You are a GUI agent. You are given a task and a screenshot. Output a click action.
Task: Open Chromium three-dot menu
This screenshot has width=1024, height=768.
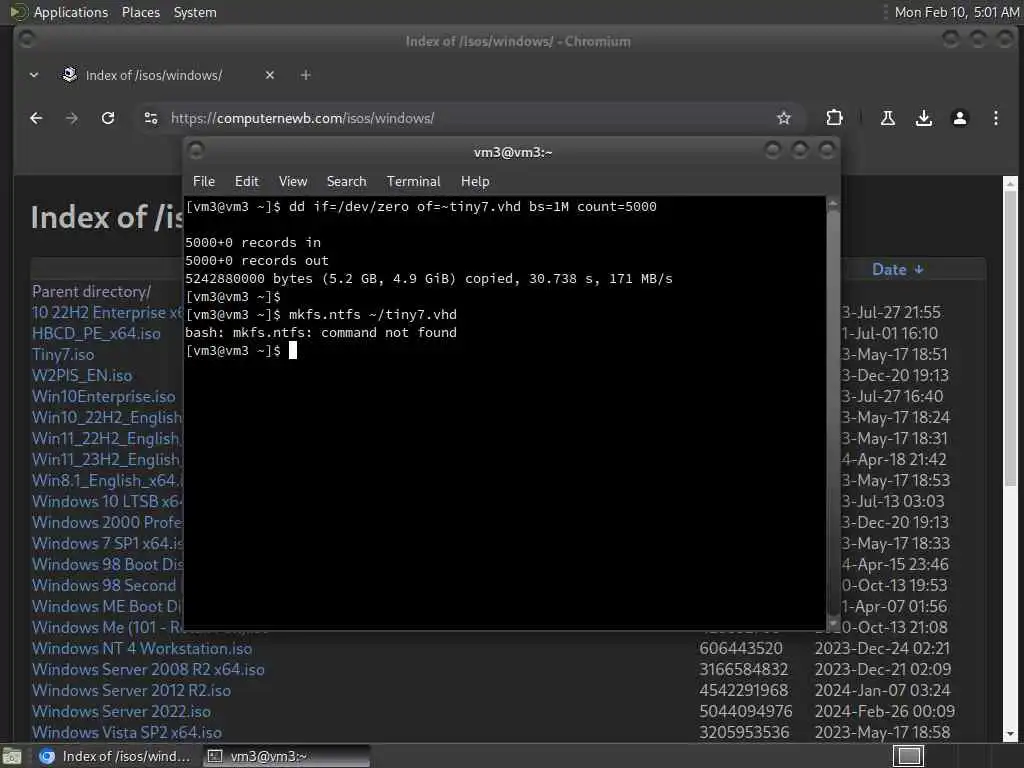pyautogui.click(x=995, y=118)
